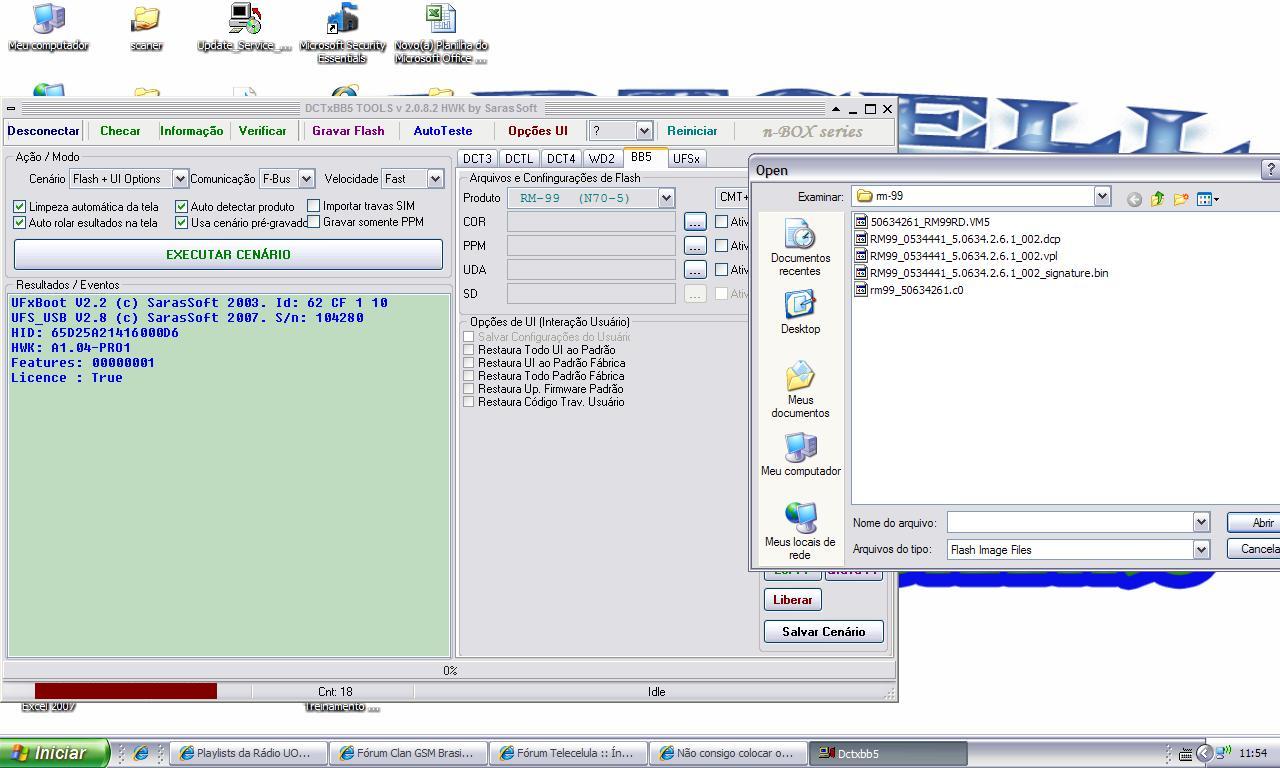
Task: Go up one folder level in Open dialog
Action: (1158, 199)
